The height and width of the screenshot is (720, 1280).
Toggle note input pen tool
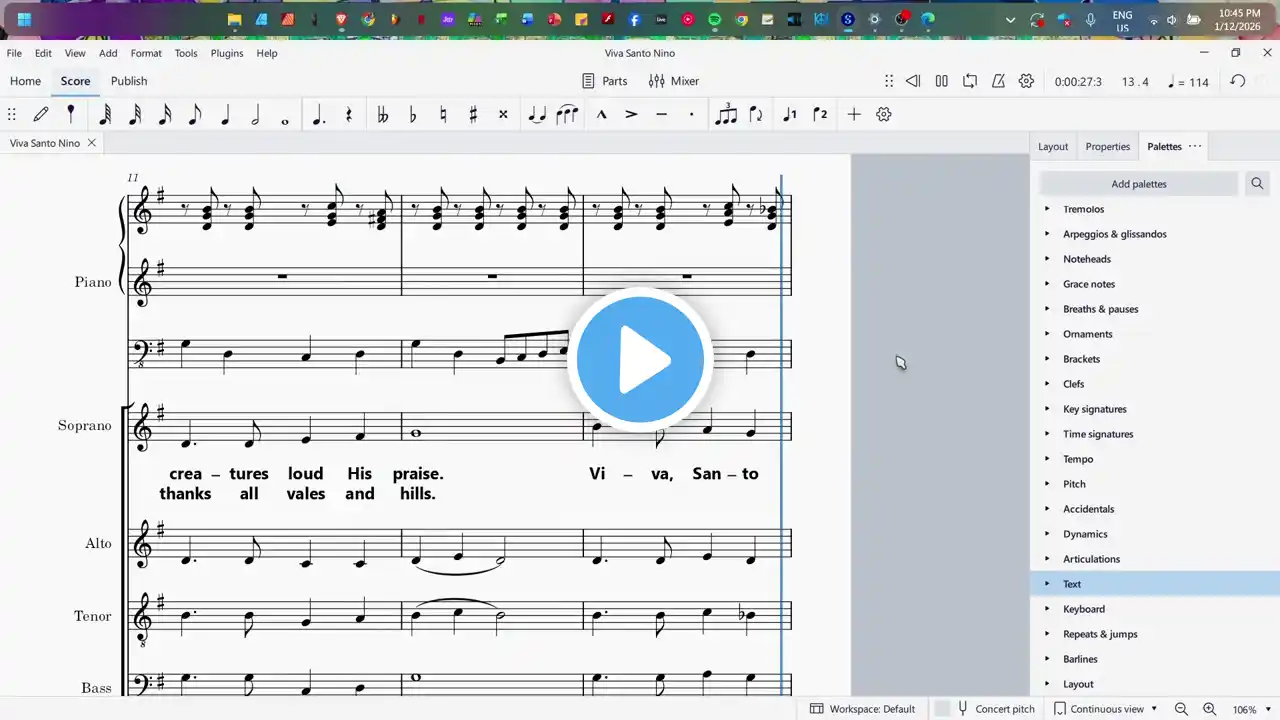point(41,114)
